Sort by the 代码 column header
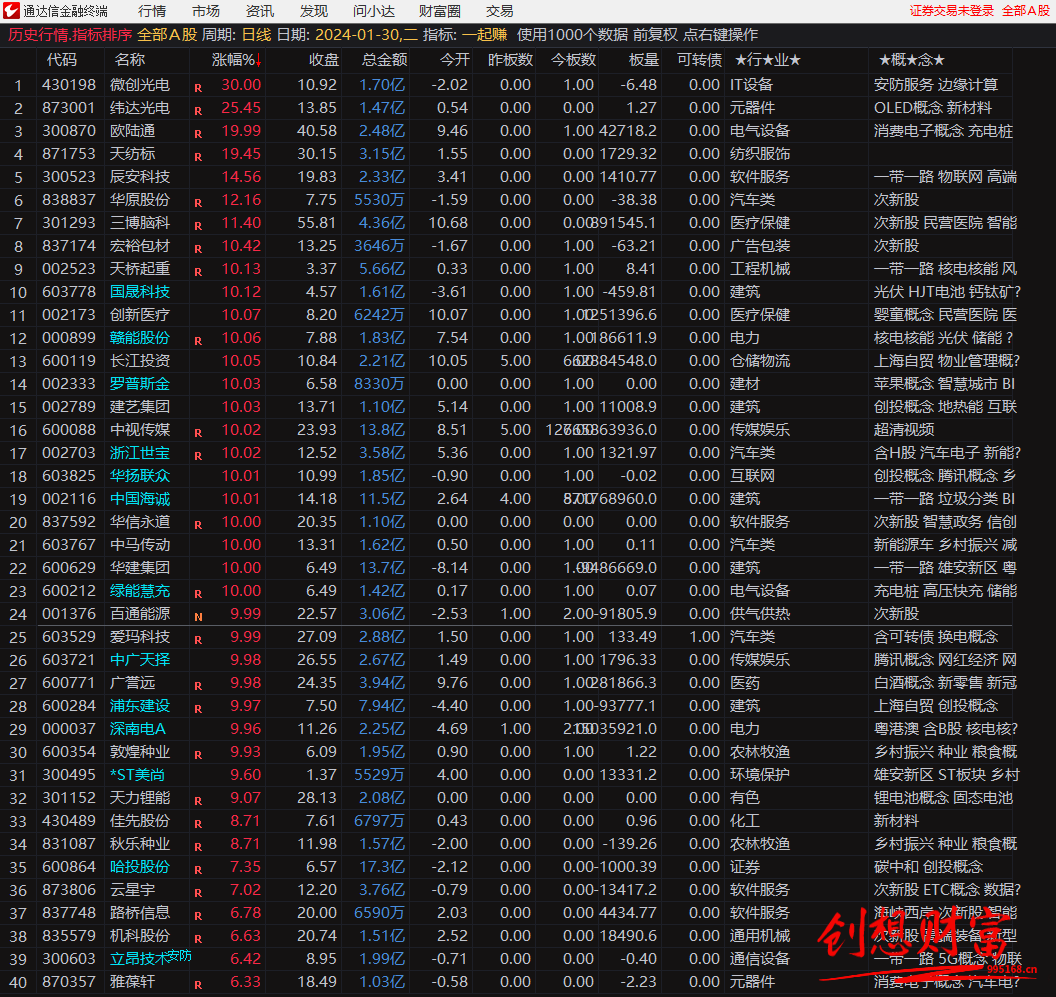The image size is (1056, 997). (62, 60)
